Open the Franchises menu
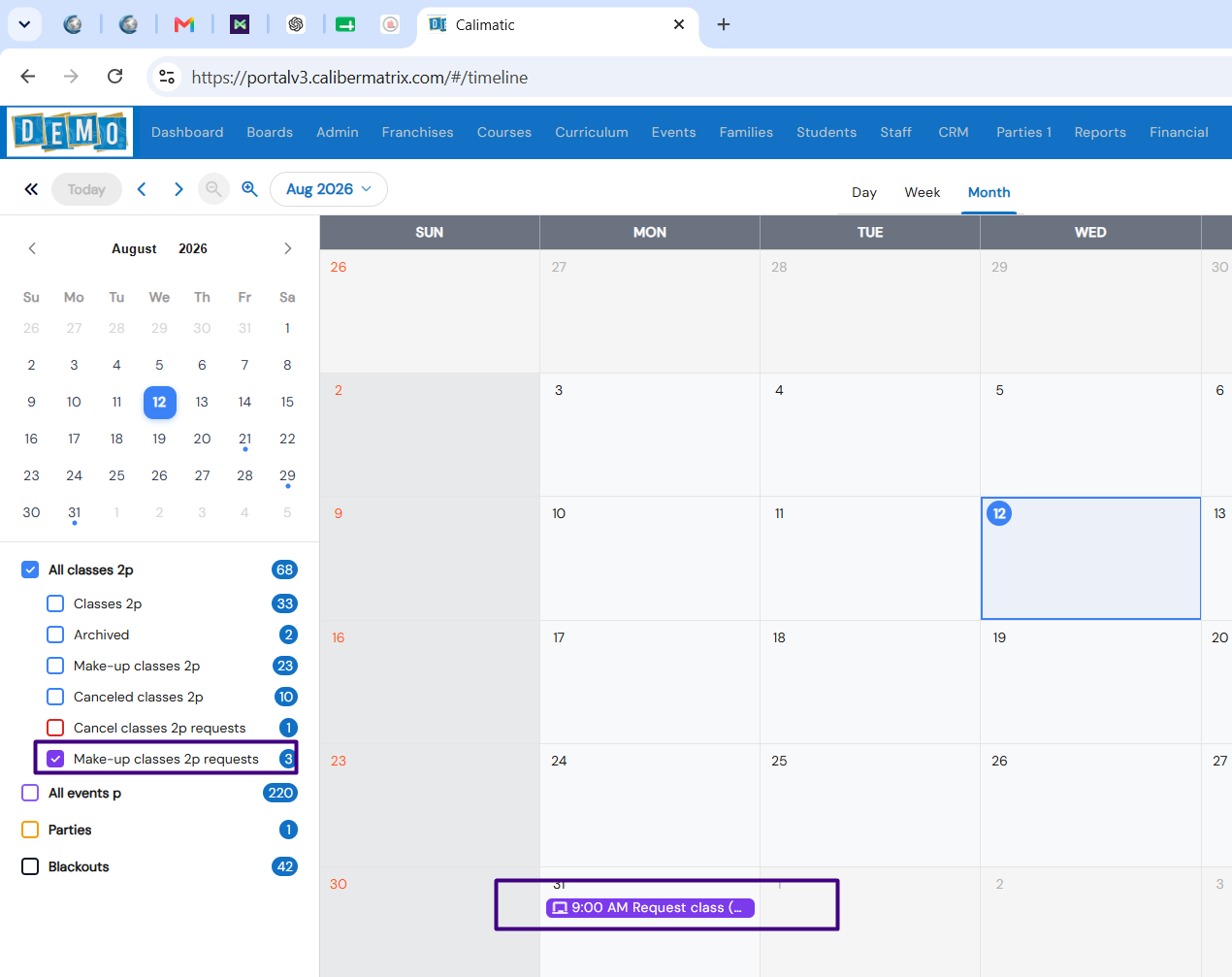The width and height of the screenshot is (1232, 977). pyautogui.click(x=417, y=132)
